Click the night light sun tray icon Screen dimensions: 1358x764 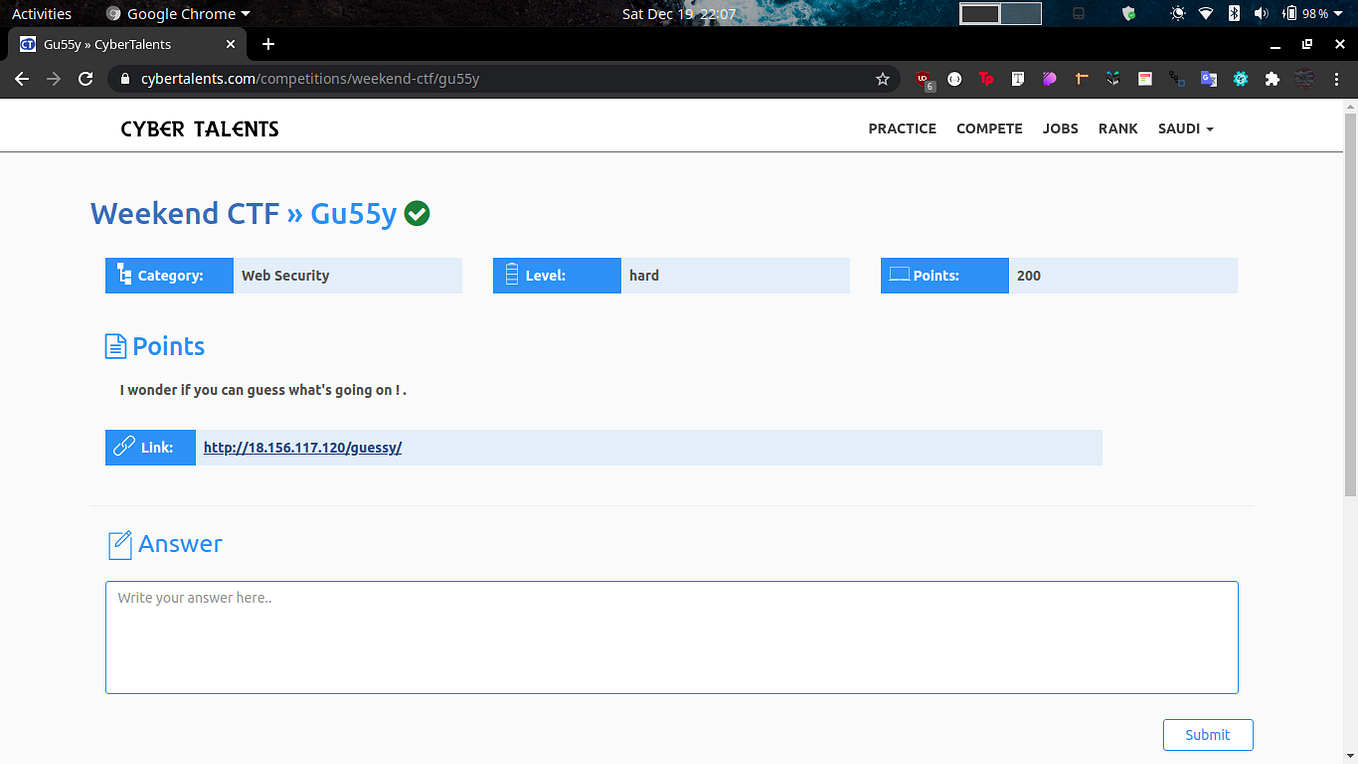[1178, 14]
